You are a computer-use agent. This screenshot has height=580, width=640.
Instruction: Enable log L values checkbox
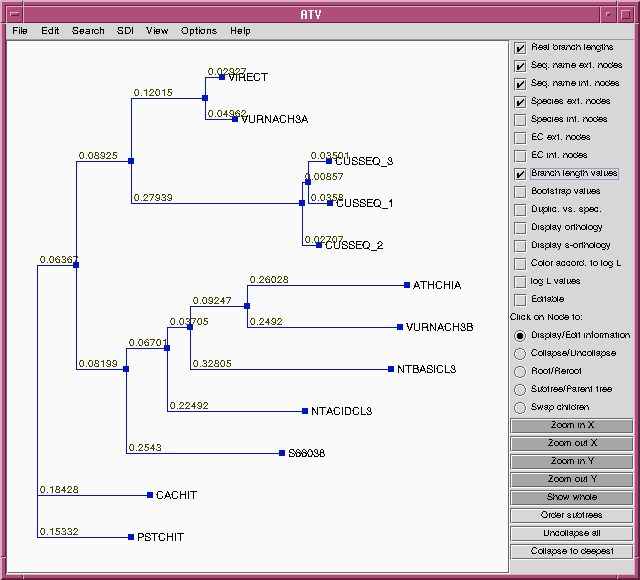pos(520,282)
